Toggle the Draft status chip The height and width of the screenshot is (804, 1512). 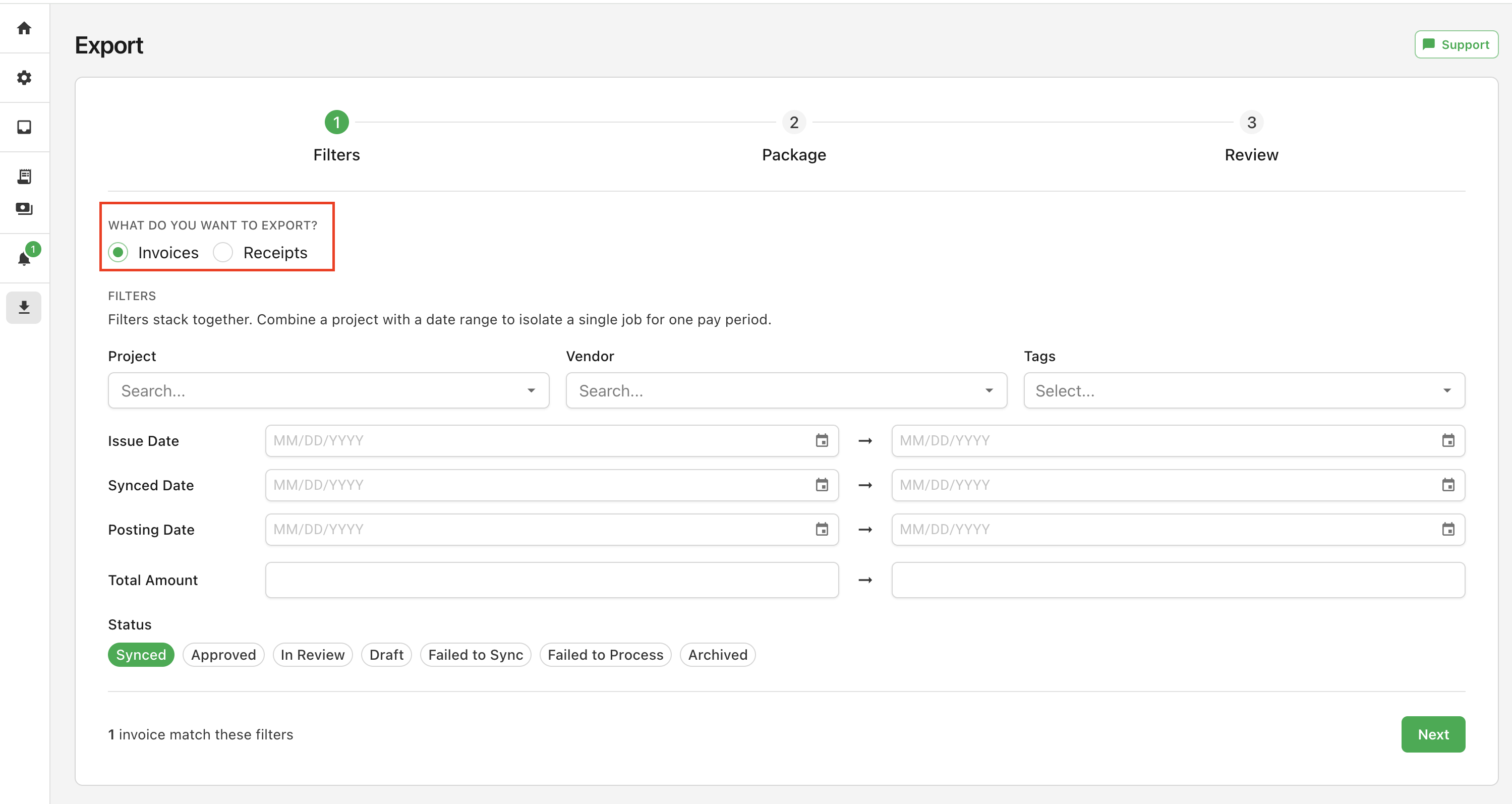(x=386, y=654)
